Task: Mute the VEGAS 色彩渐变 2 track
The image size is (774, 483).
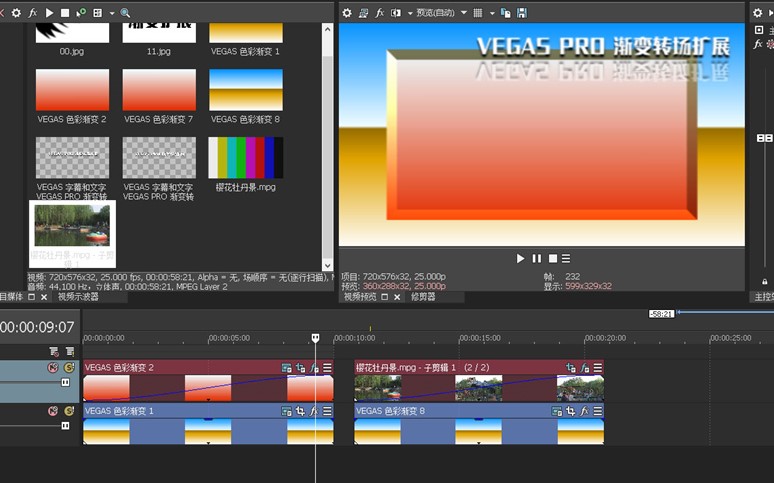Action: 53,367
